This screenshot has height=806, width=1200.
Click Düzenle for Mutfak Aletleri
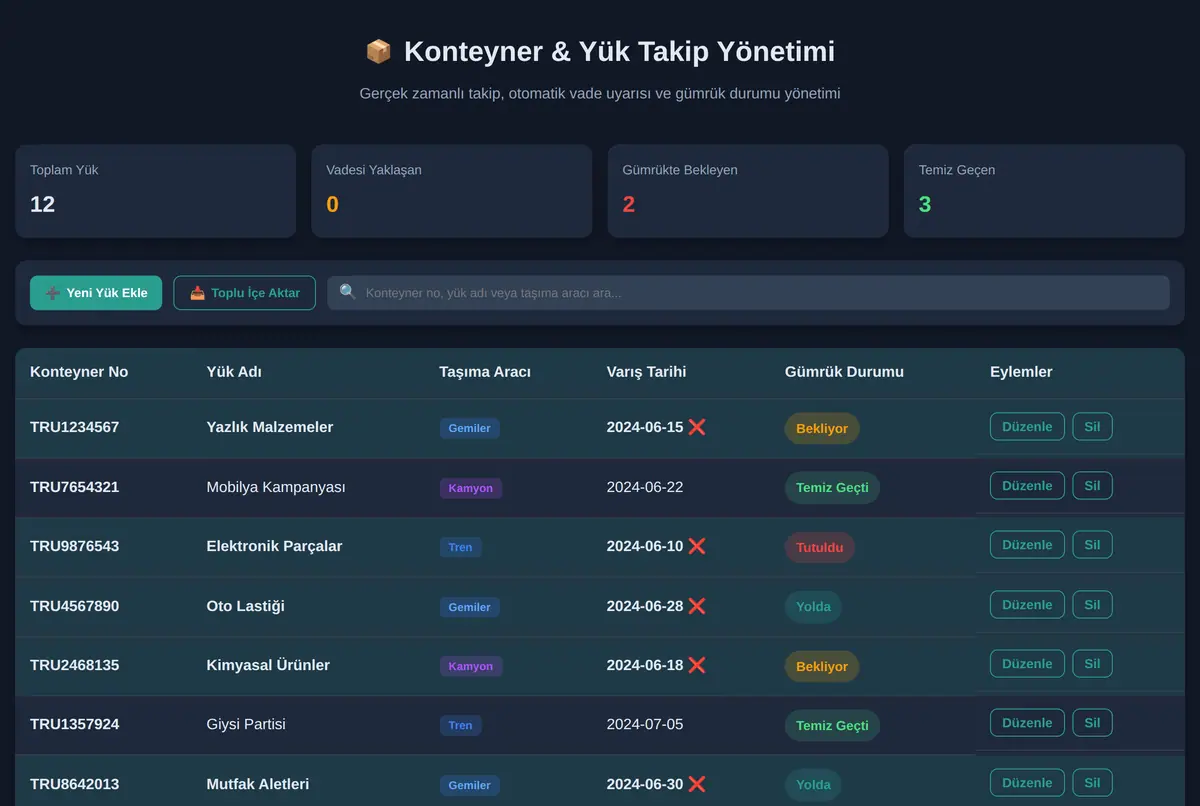coord(1027,783)
